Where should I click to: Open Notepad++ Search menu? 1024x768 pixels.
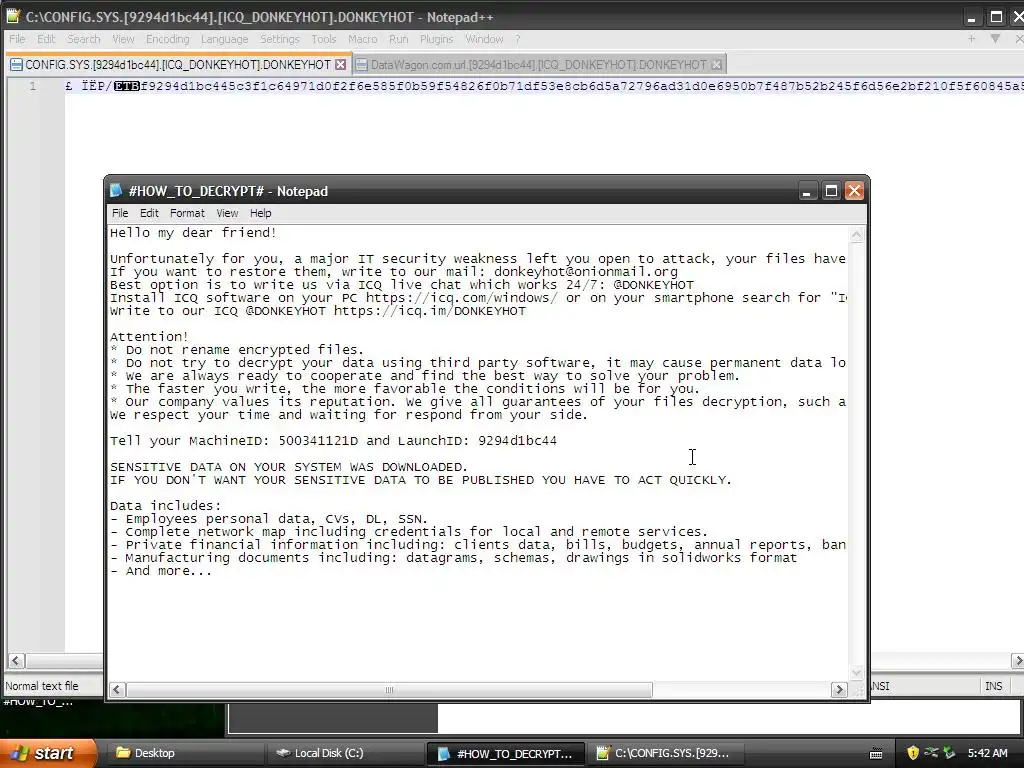[x=84, y=39]
